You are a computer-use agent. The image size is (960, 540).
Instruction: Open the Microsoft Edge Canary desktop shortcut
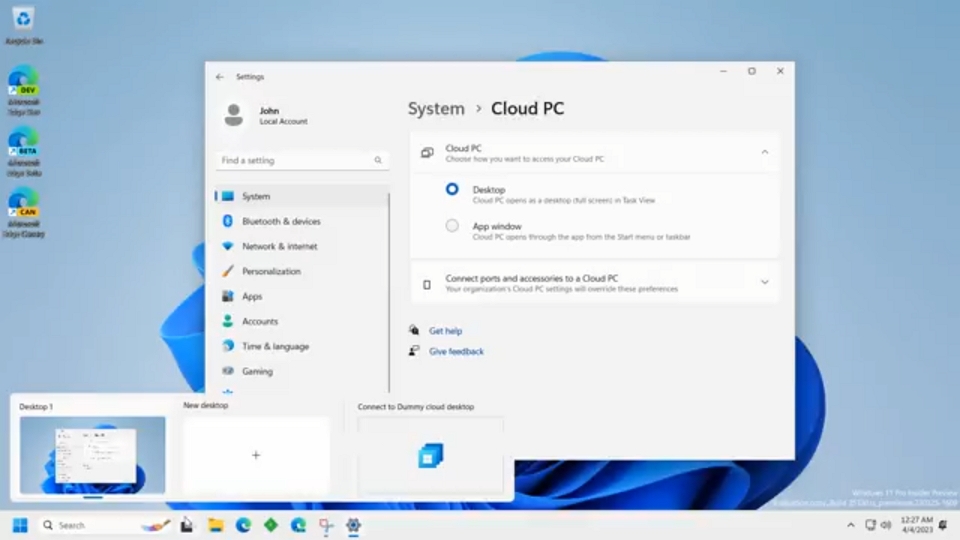tap(23, 212)
